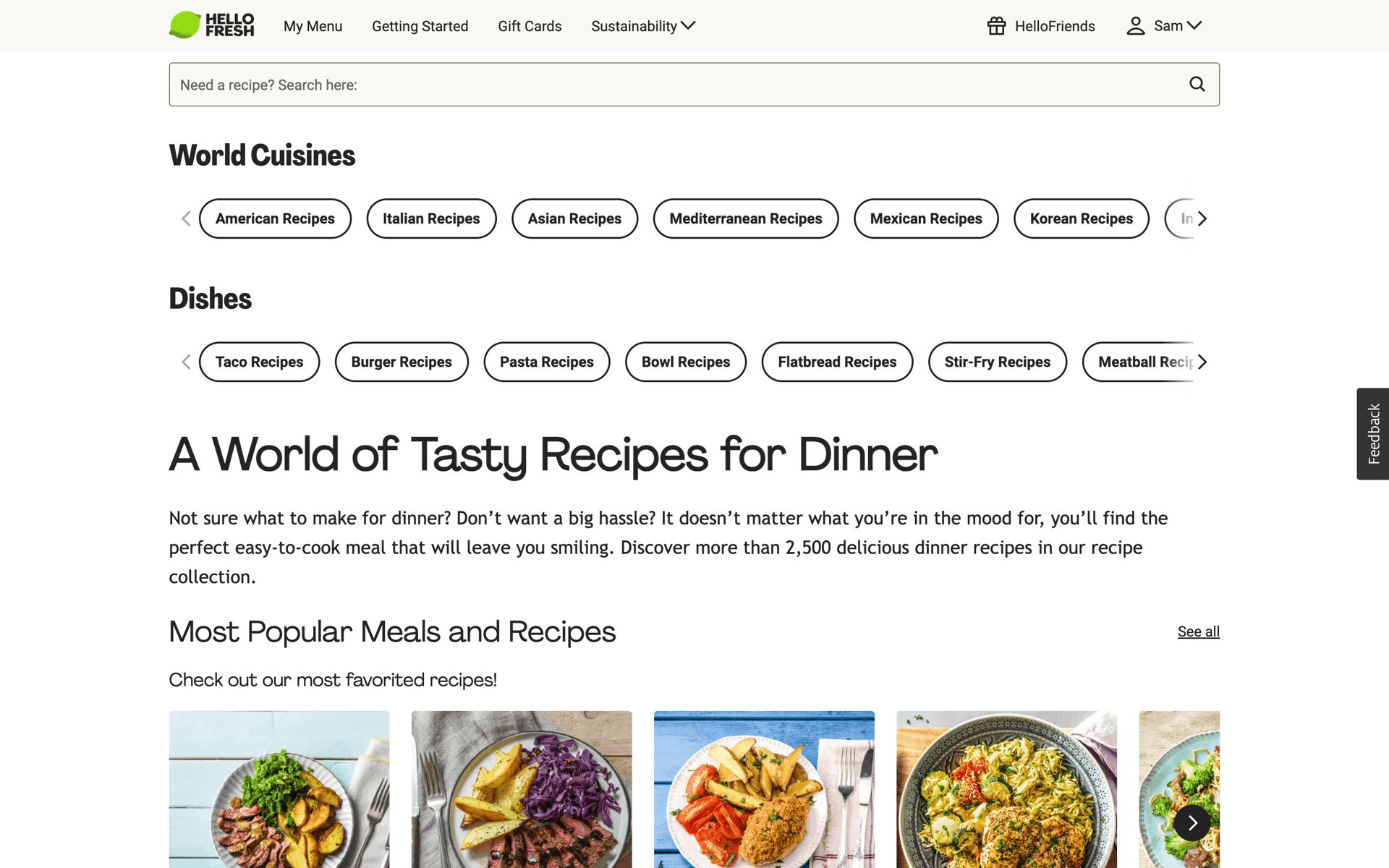Pick Korean Recipes cuisine chip
Viewport: 1389px width, 868px height.
tap(1082, 218)
